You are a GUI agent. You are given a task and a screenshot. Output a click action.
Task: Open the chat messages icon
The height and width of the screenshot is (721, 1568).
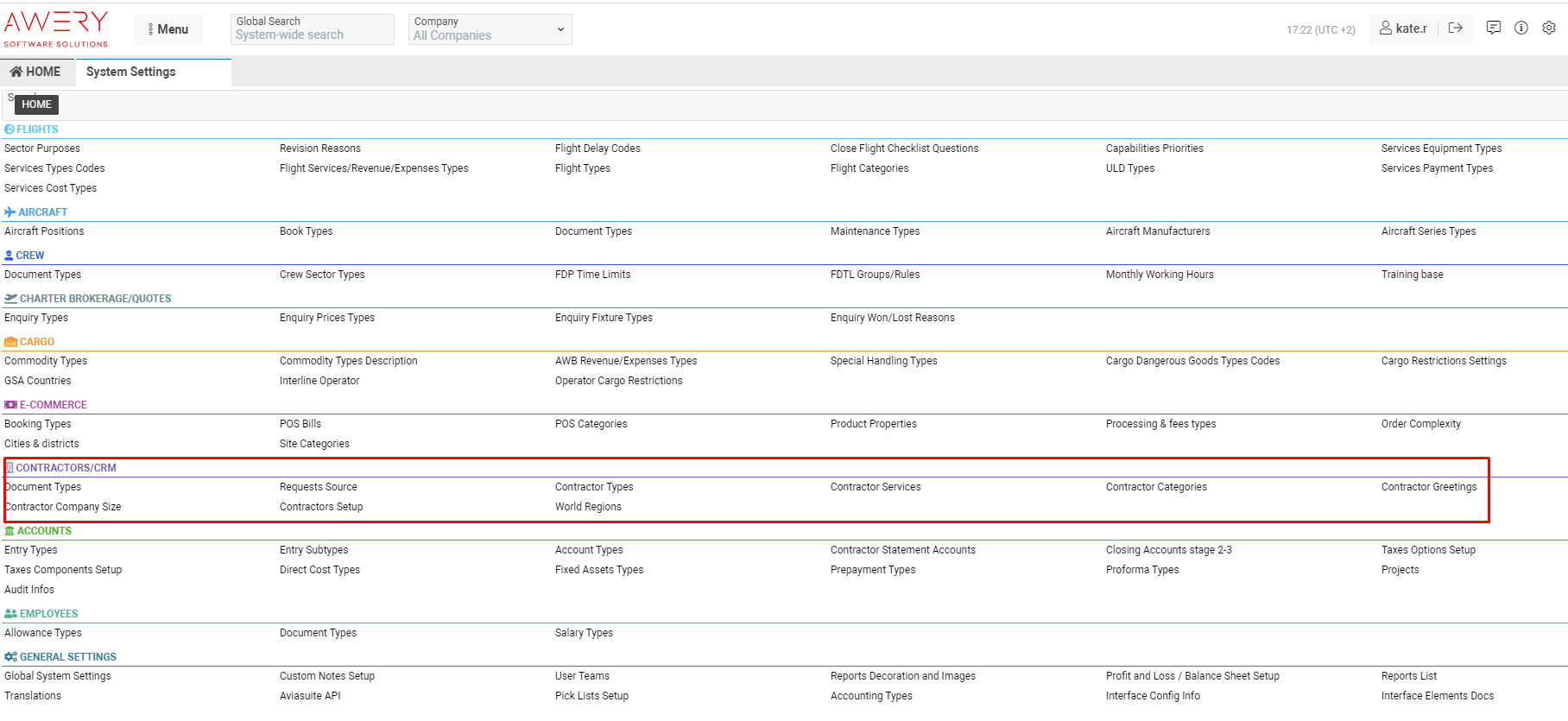pyautogui.click(x=1494, y=28)
